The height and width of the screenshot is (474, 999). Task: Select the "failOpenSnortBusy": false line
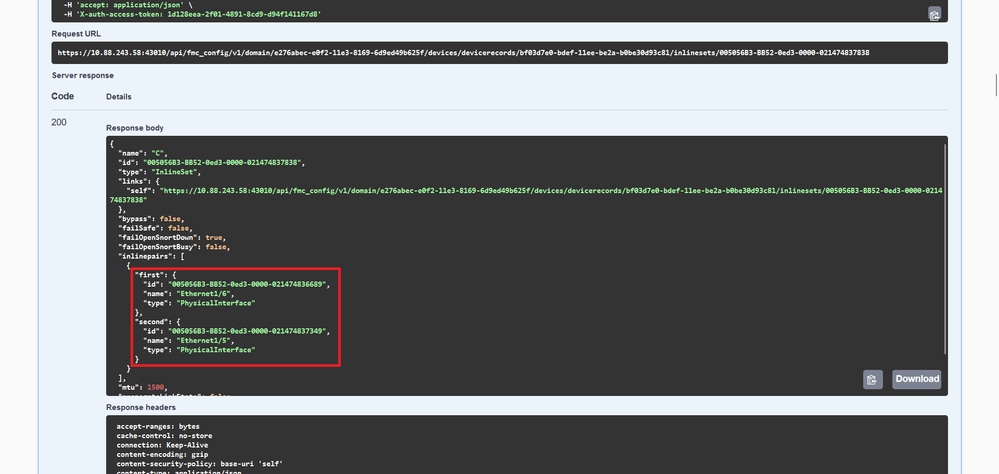point(173,247)
